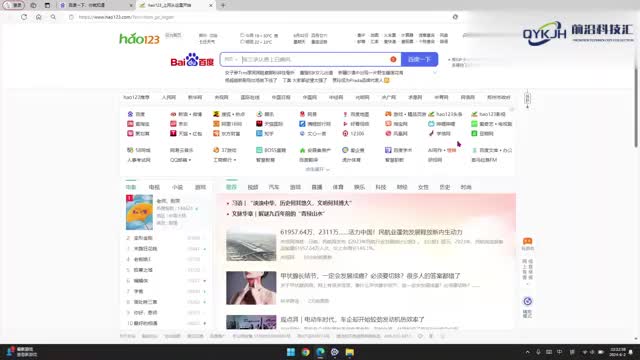The image size is (640, 360).
Task: Open the 搜狐·热点 site icon link
Action: pyautogui.click(x=229, y=114)
